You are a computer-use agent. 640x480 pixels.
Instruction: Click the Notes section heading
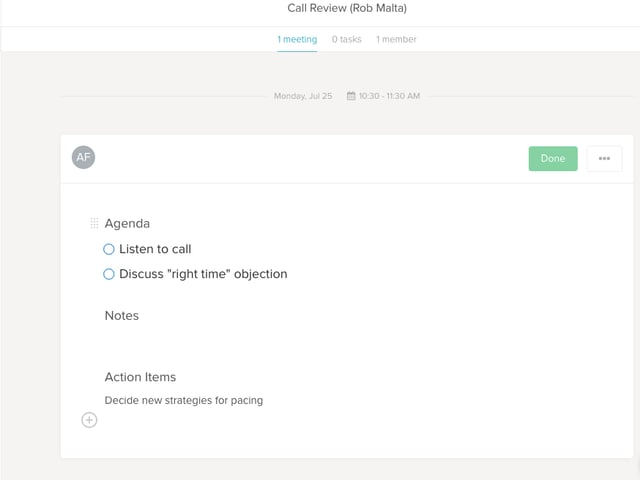(122, 316)
